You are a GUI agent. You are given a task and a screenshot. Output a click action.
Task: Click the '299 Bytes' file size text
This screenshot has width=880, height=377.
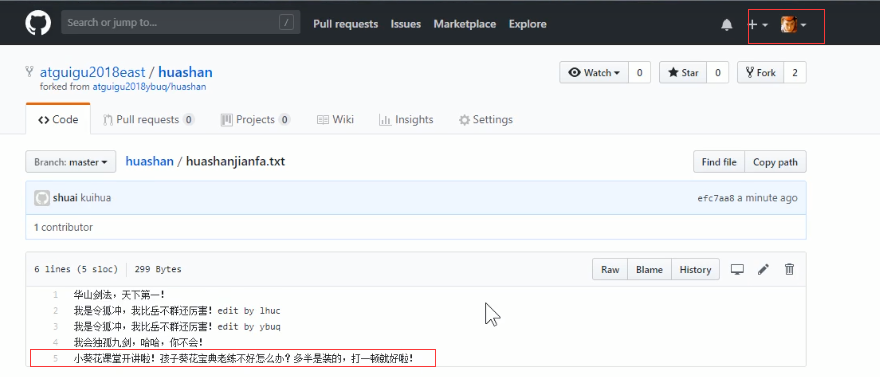[x=158, y=269]
